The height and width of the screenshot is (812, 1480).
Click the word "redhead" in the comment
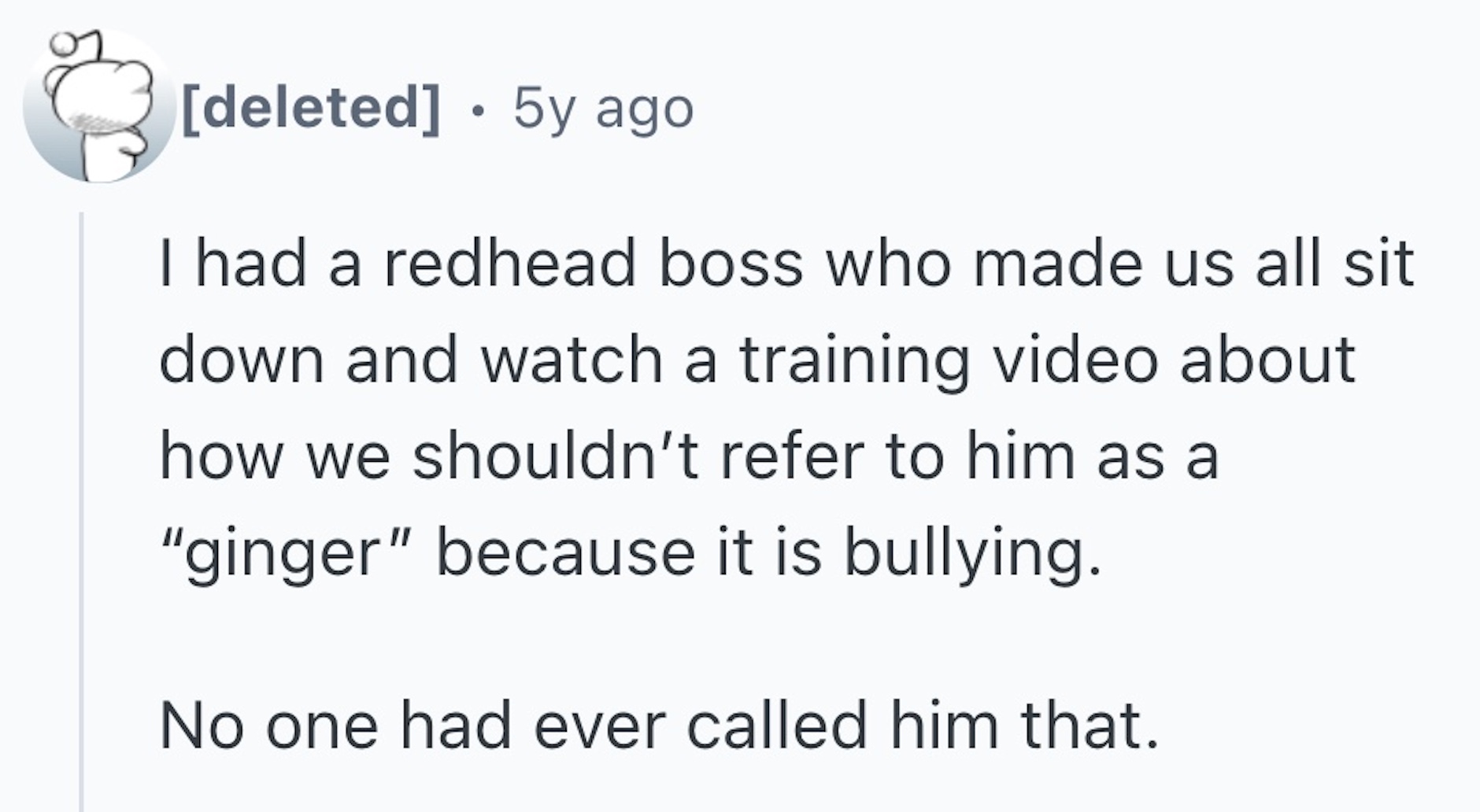[510, 264]
